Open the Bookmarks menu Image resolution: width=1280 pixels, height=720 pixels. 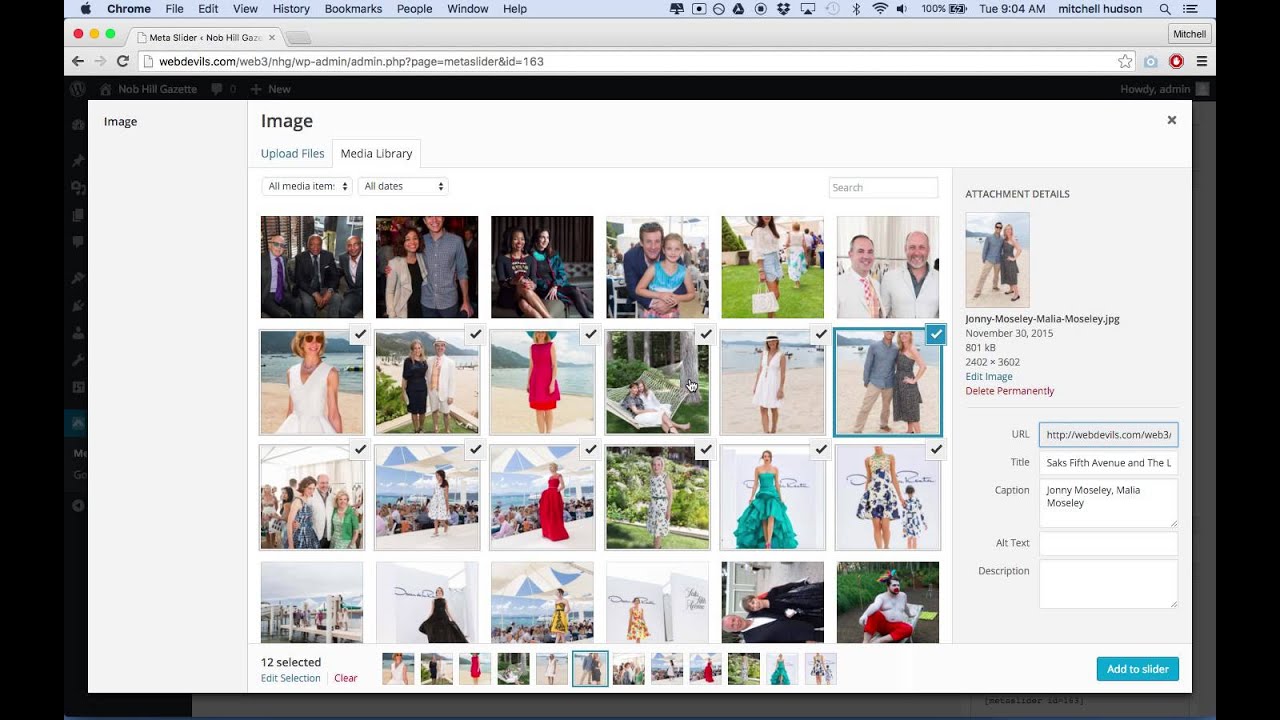tap(353, 9)
